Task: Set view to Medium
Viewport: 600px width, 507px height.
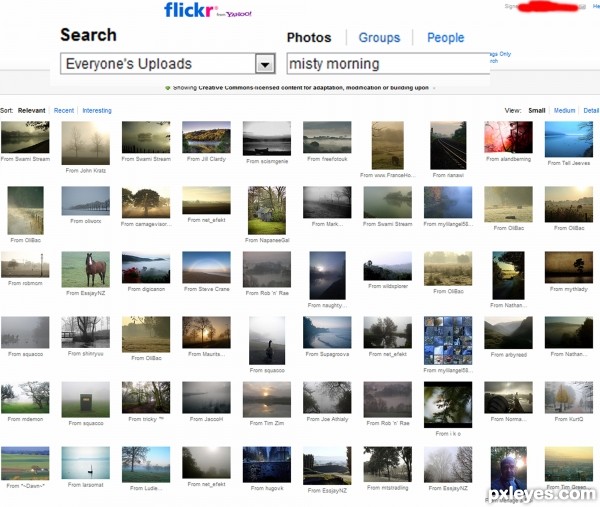Action: coord(564,111)
